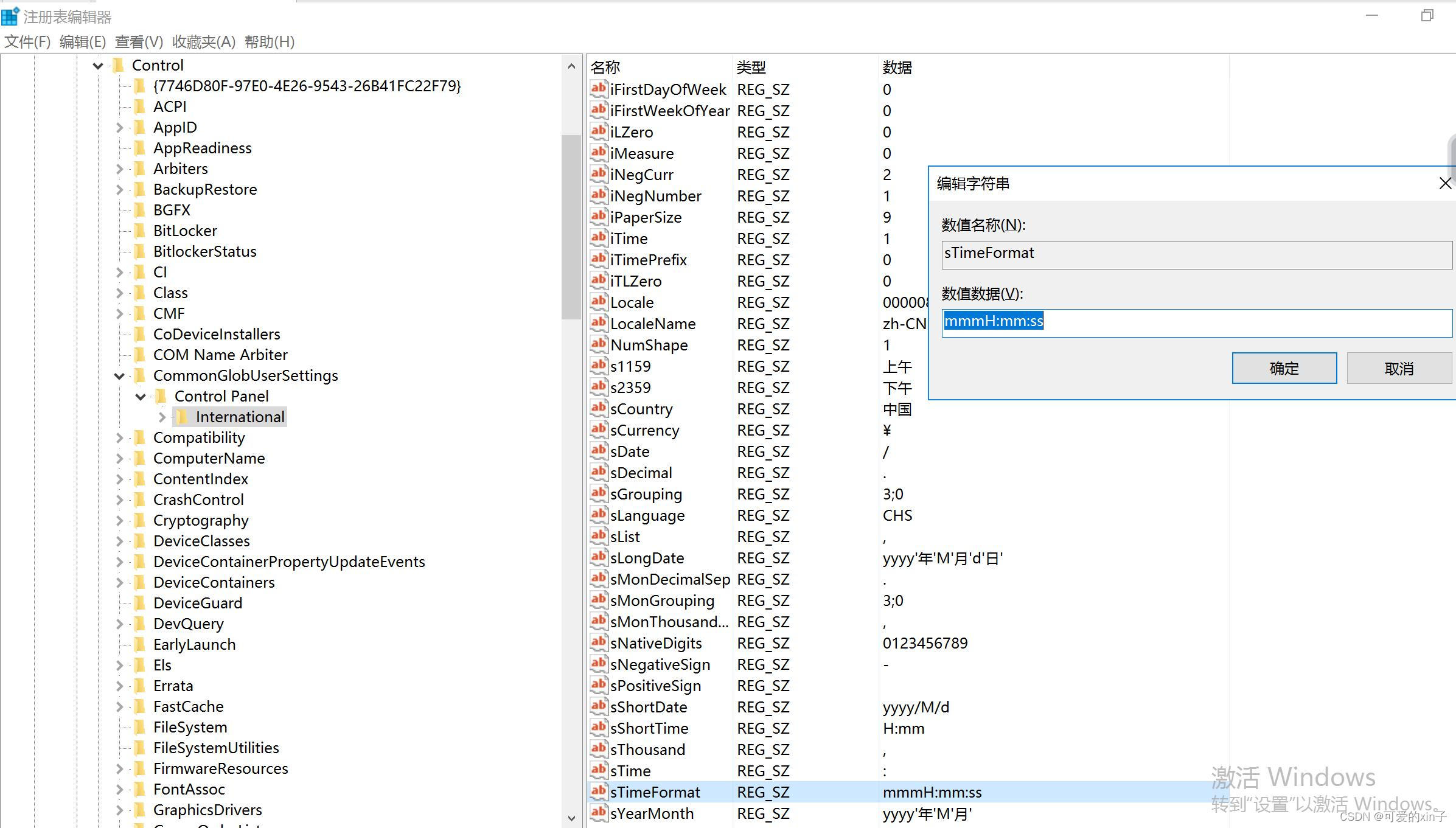The height and width of the screenshot is (828, 1456).
Task: Click the 数值数据 input field
Action: pyautogui.click(x=1196, y=322)
